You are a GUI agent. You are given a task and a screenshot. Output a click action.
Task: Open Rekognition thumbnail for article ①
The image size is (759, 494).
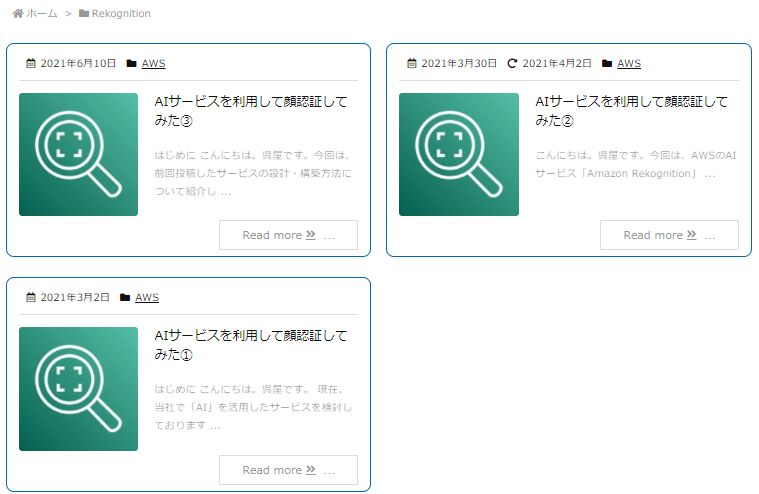coord(78,389)
